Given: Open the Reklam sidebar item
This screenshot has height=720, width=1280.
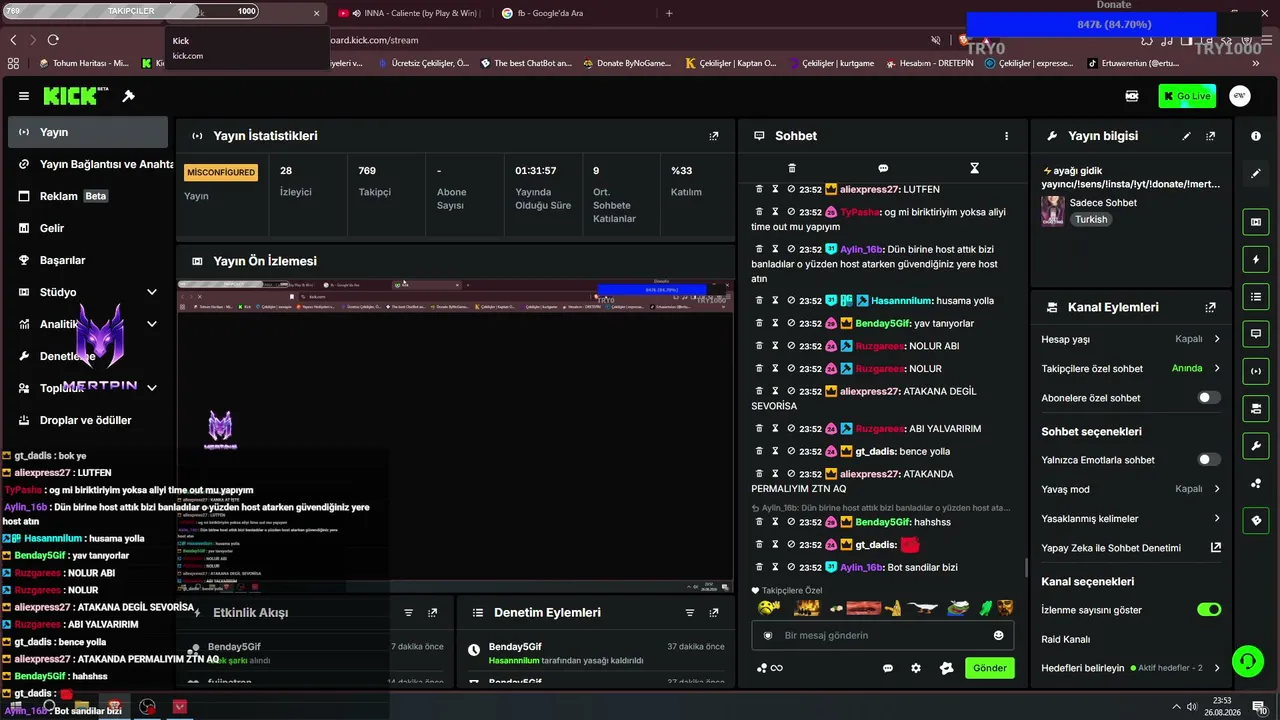Looking at the screenshot, I should (88, 196).
